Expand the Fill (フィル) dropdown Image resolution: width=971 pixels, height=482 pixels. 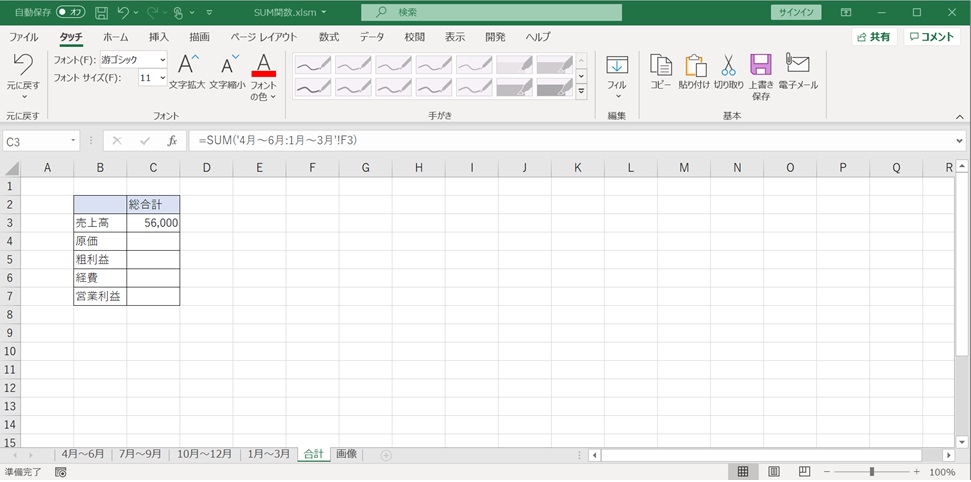click(617, 96)
